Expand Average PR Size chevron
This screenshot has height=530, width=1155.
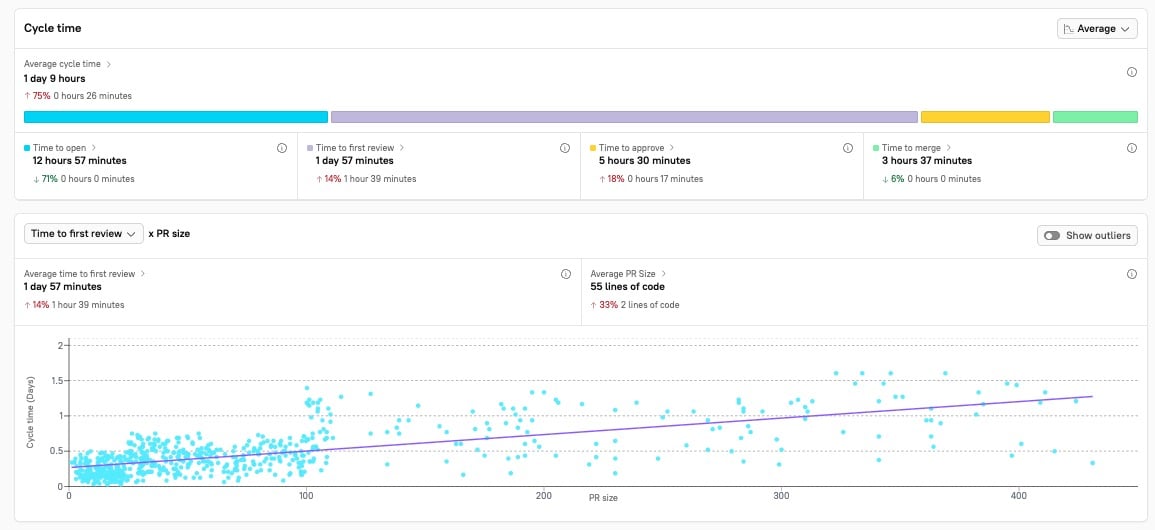(x=664, y=273)
